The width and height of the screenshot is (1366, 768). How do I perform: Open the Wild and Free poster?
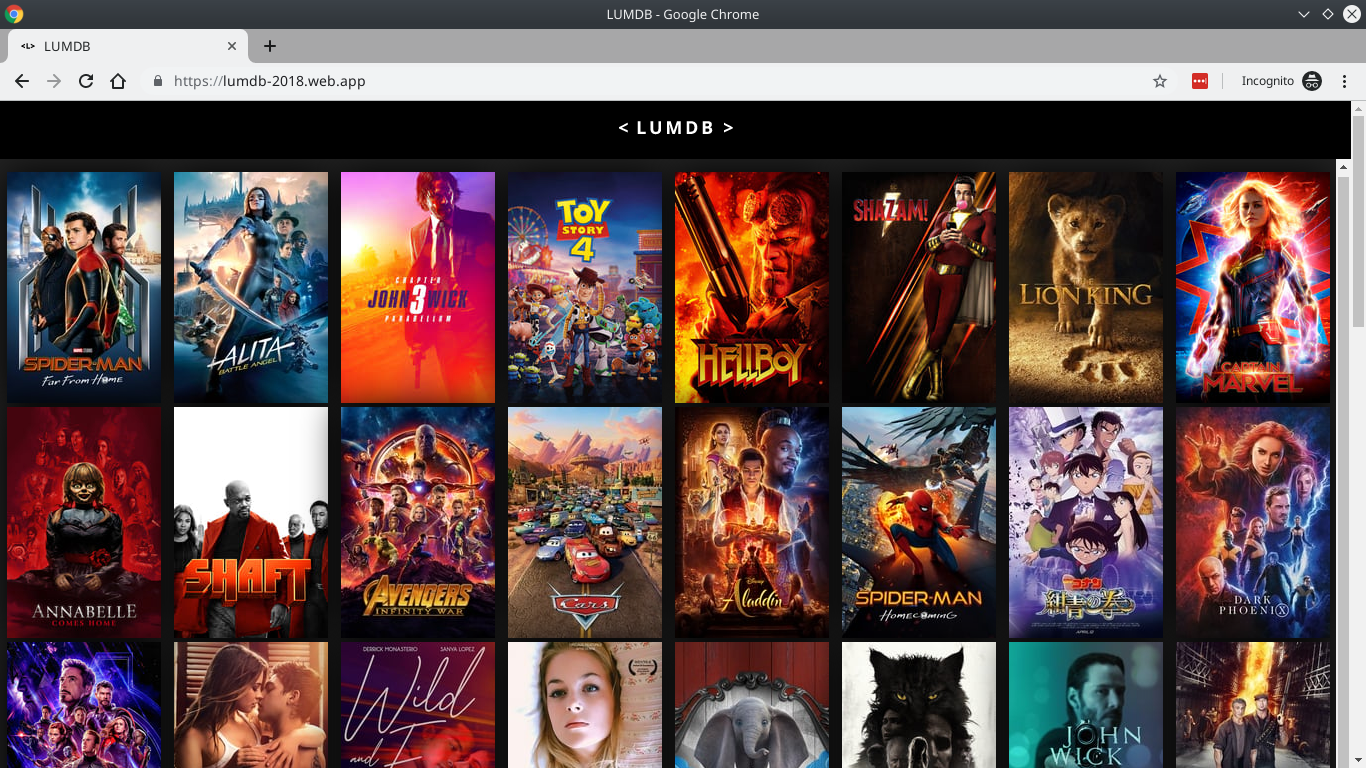(x=418, y=705)
